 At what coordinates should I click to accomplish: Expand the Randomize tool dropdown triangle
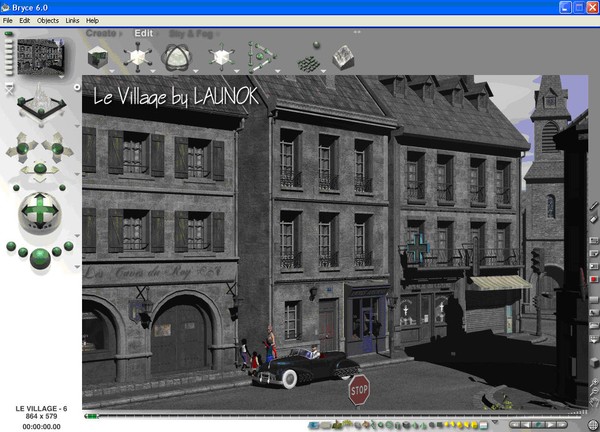[x=323, y=71]
